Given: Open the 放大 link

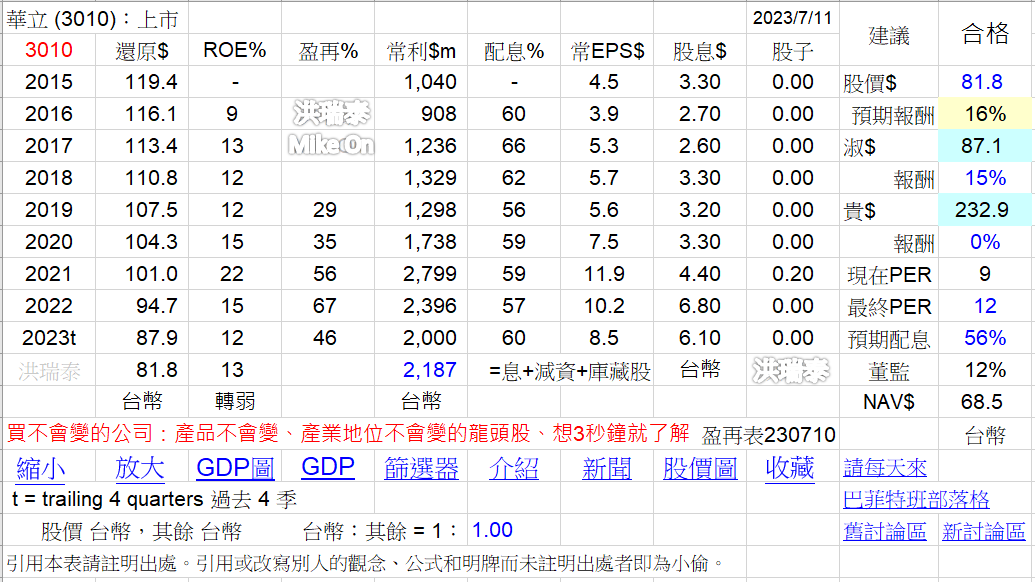Looking at the screenshot, I should point(139,469).
